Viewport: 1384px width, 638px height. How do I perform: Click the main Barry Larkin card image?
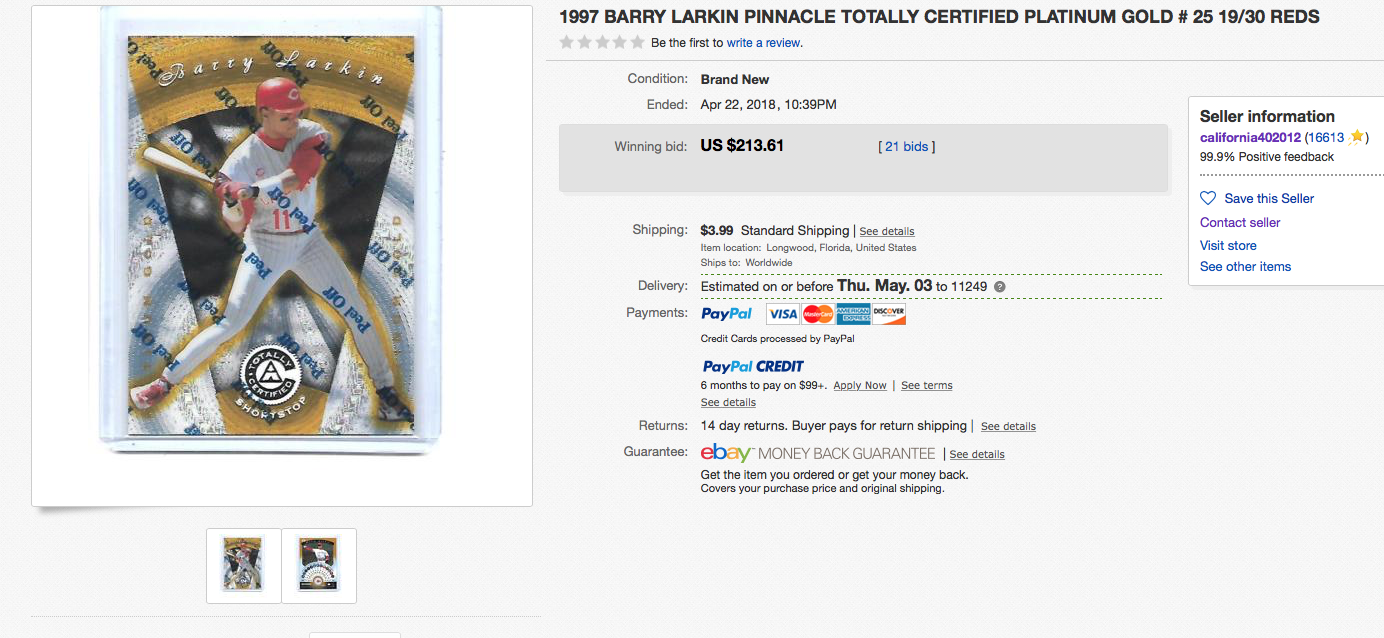(x=271, y=234)
